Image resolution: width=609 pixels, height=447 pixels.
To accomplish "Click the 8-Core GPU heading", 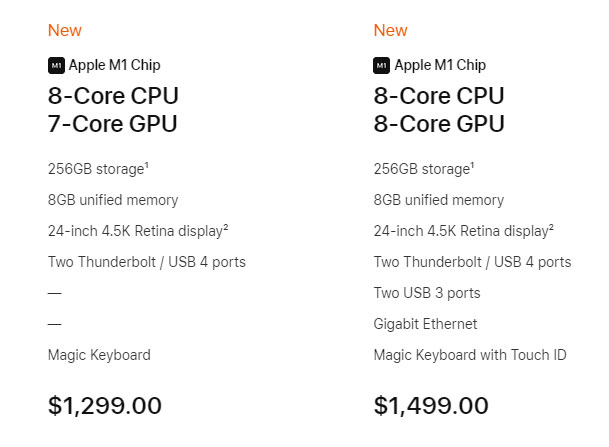I will click(x=438, y=124).
